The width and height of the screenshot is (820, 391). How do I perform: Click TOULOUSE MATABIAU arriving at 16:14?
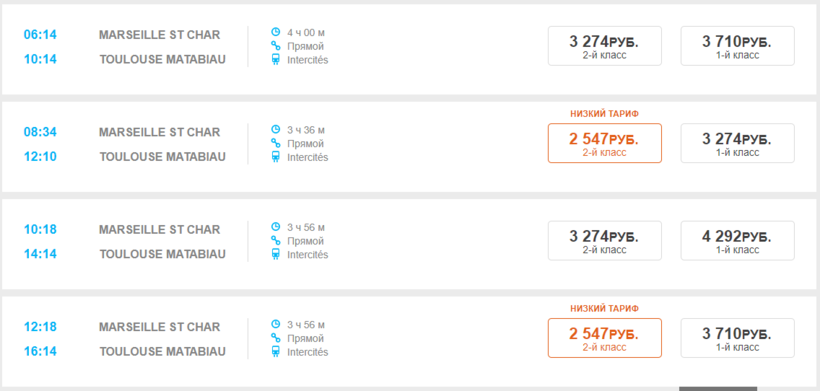[x=163, y=351]
